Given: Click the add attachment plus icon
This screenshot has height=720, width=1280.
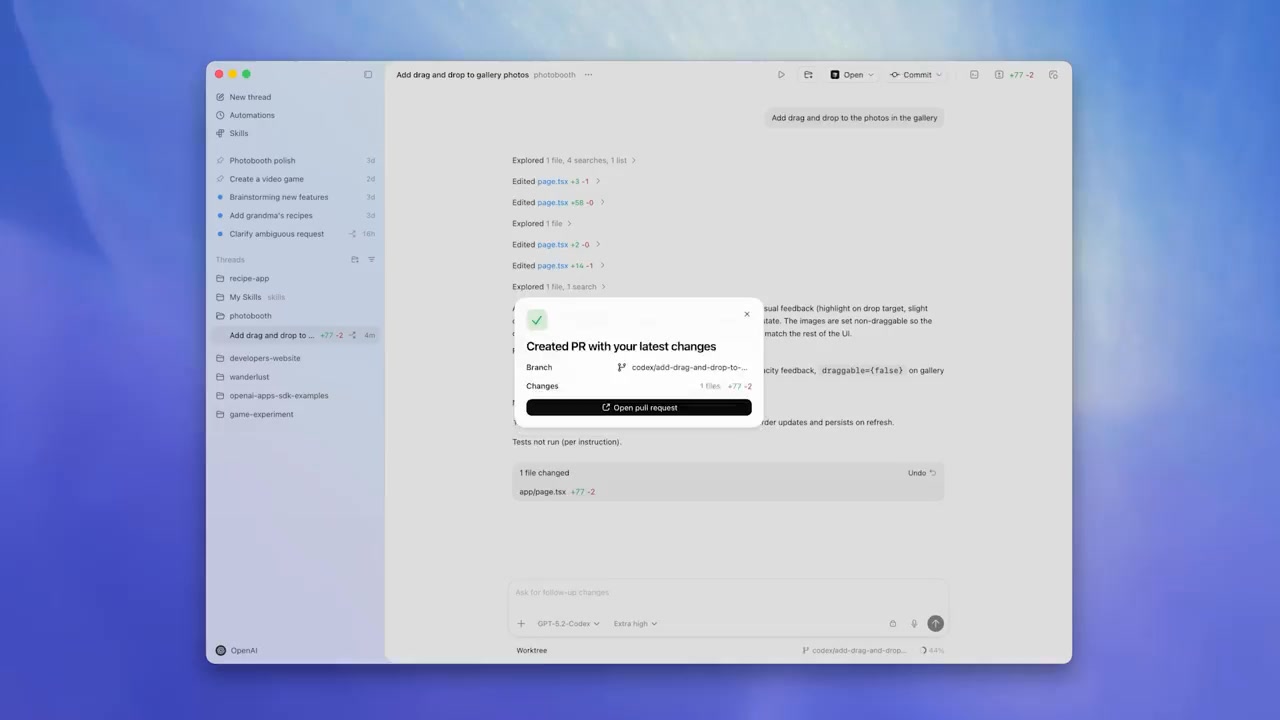Looking at the screenshot, I should coord(521,624).
